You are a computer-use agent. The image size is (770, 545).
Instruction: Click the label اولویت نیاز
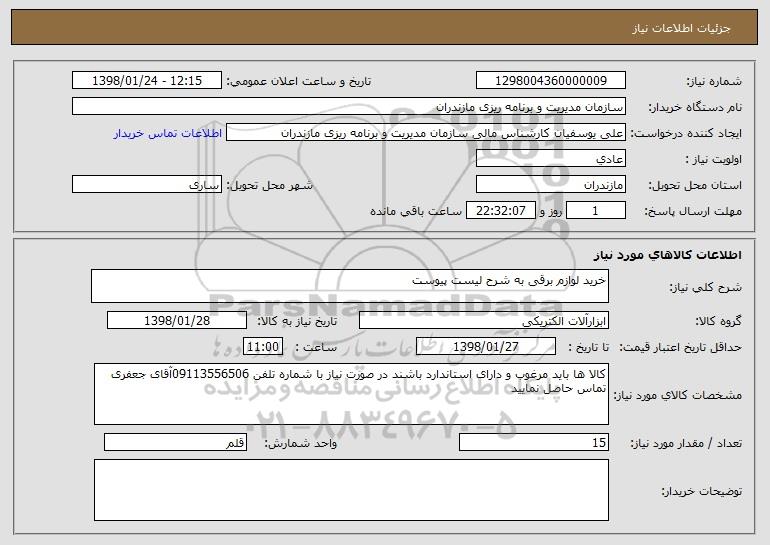click(714, 160)
